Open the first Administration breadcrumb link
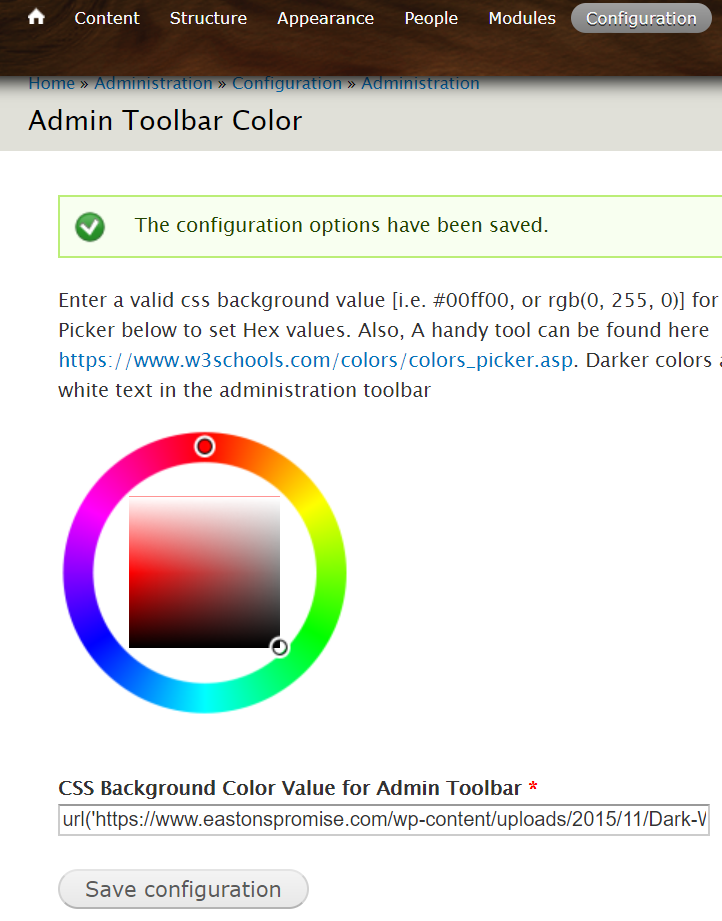Screen dimensions: 722x921 [x=153, y=83]
